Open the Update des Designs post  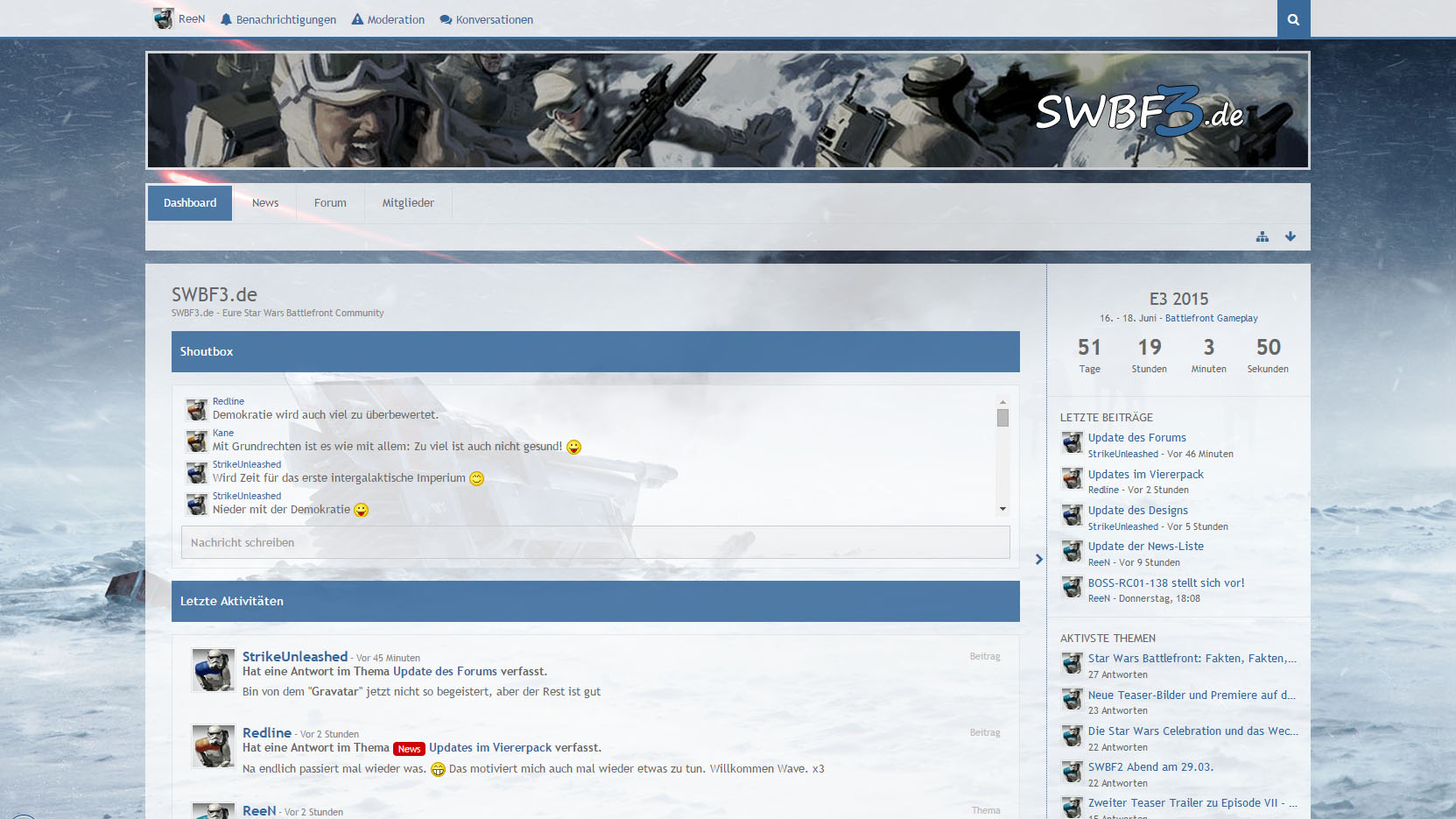(1137, 510)
